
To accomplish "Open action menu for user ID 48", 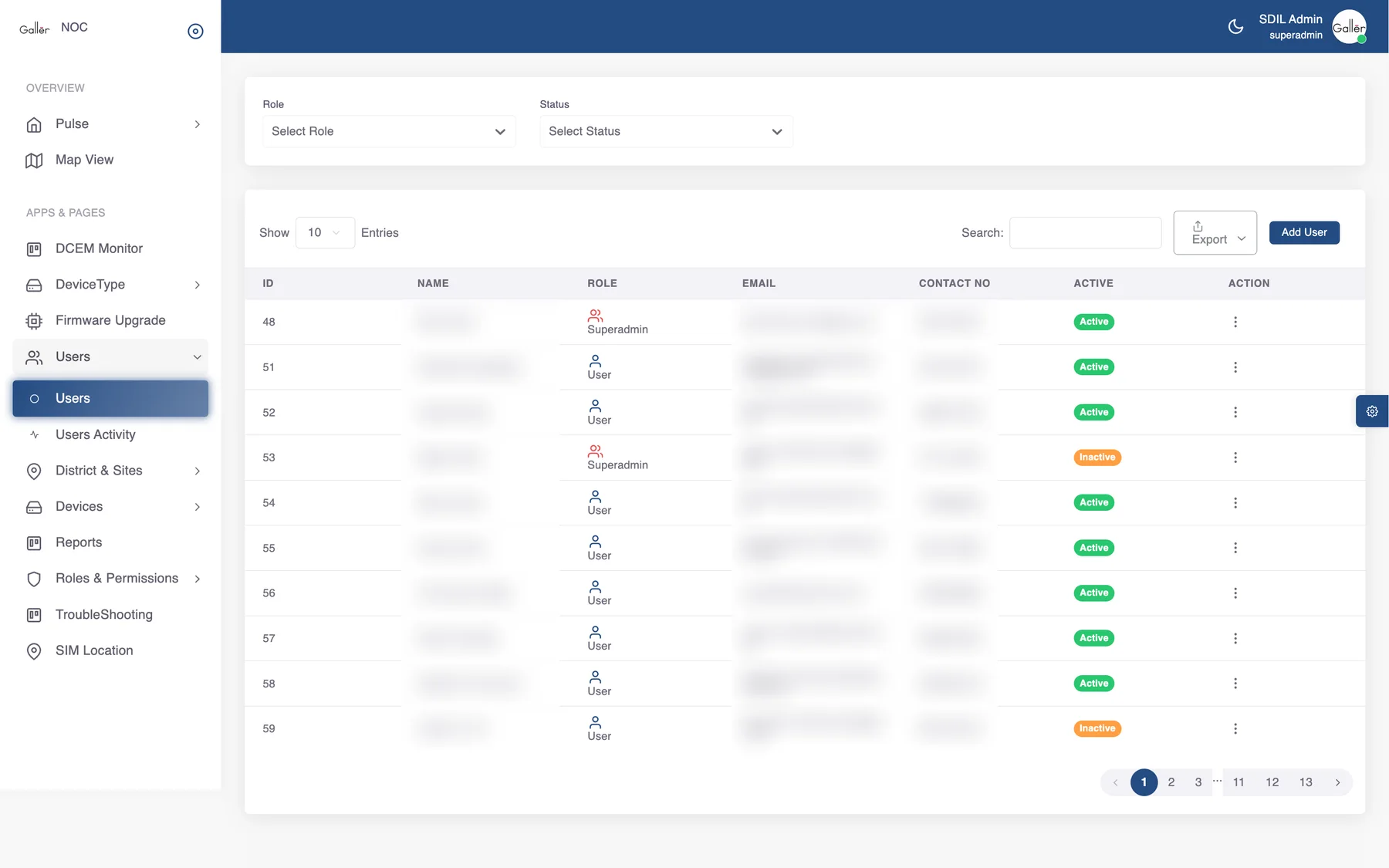I will click(x=1235, y=322).
